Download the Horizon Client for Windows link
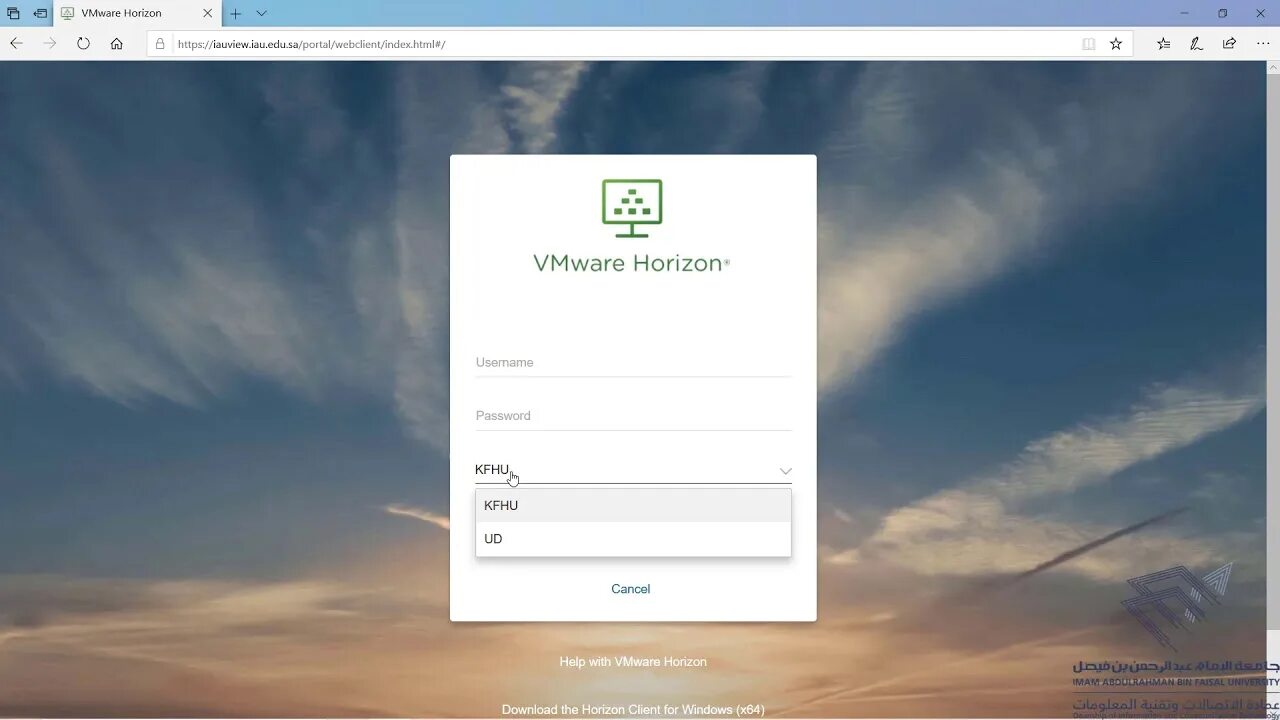This screenshot has width=1280, height=720. coord(633,709)
